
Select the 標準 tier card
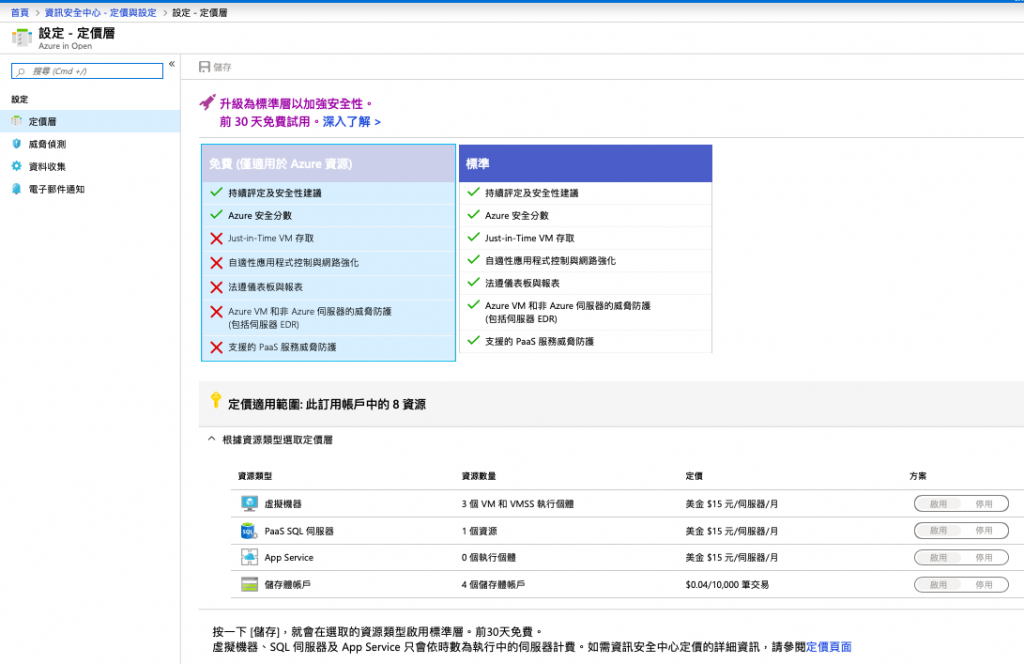point(586,249)
